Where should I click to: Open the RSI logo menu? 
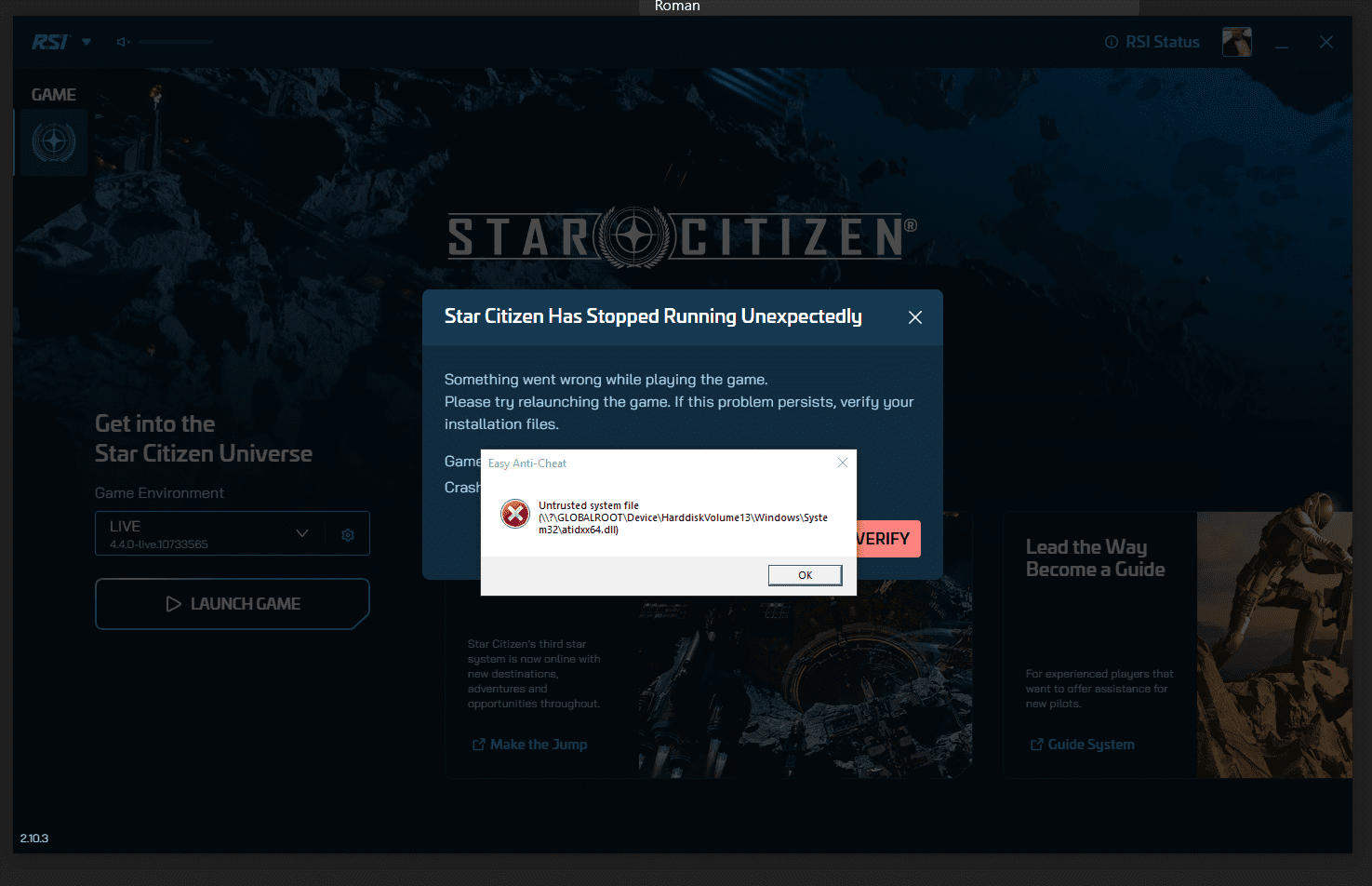[50, 42]
